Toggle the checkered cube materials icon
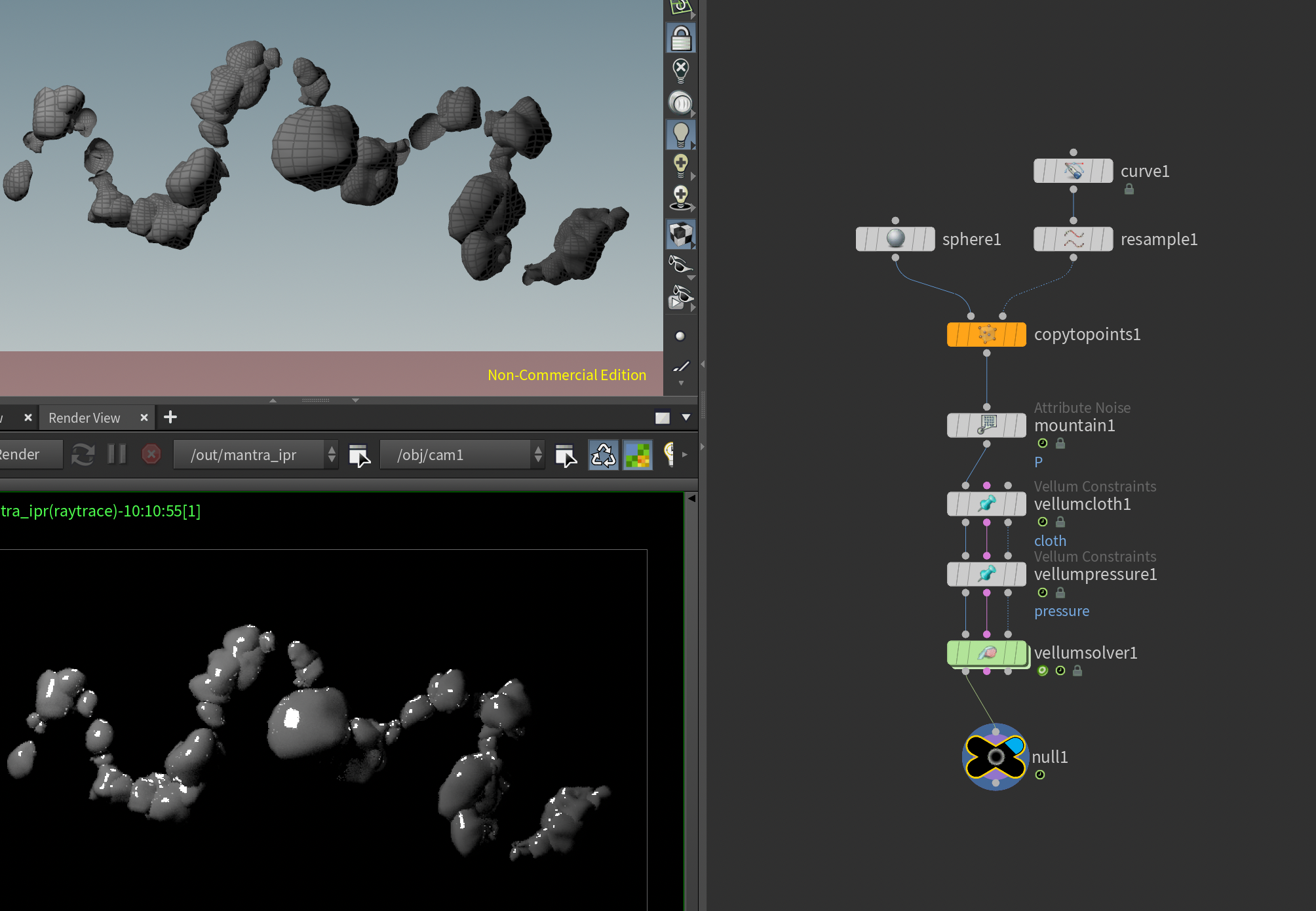 (681, 234)
